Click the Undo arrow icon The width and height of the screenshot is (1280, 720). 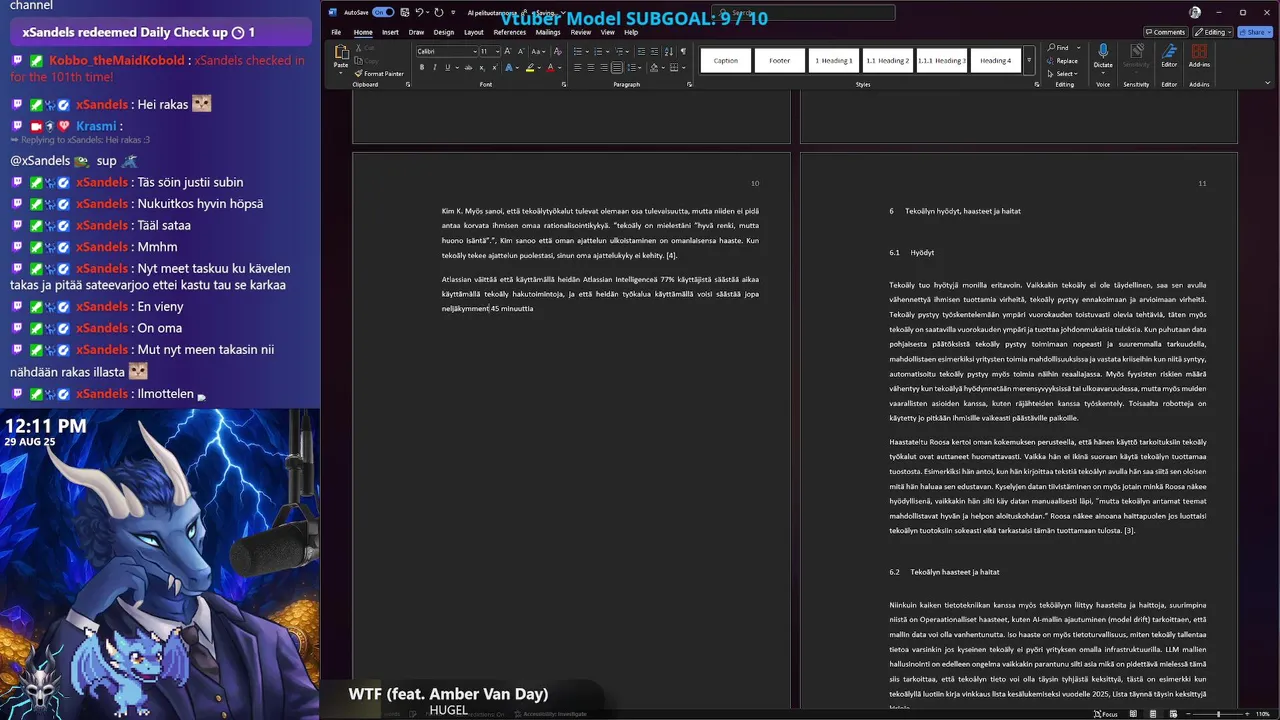coord(419,12)
